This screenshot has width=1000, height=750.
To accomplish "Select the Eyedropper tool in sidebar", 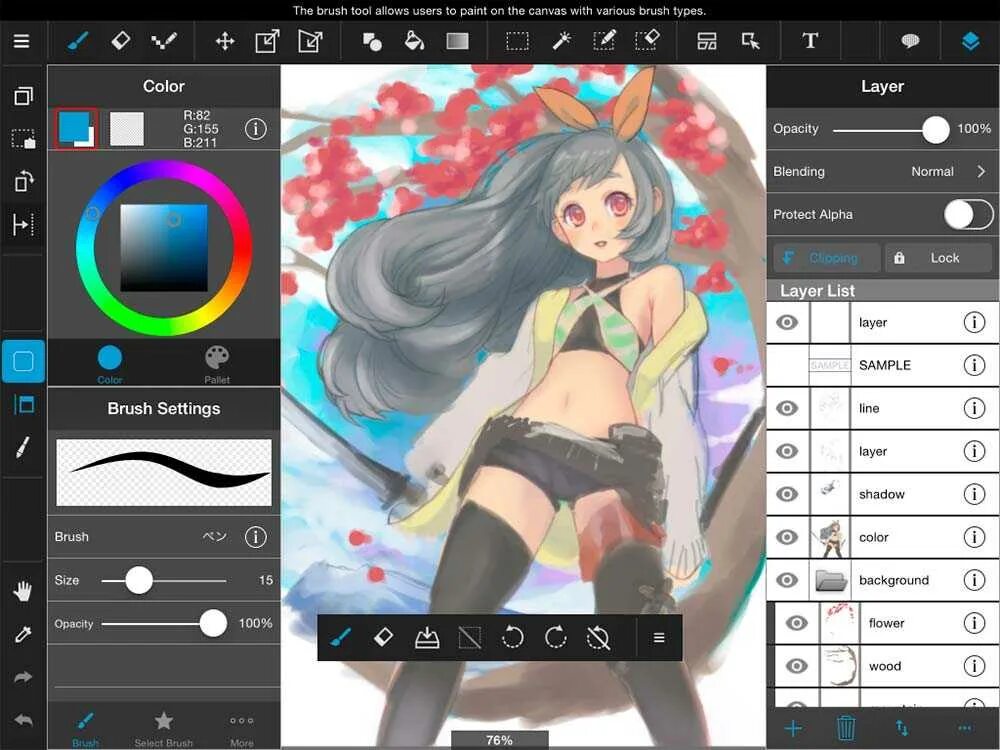I will tap(23, 635).
